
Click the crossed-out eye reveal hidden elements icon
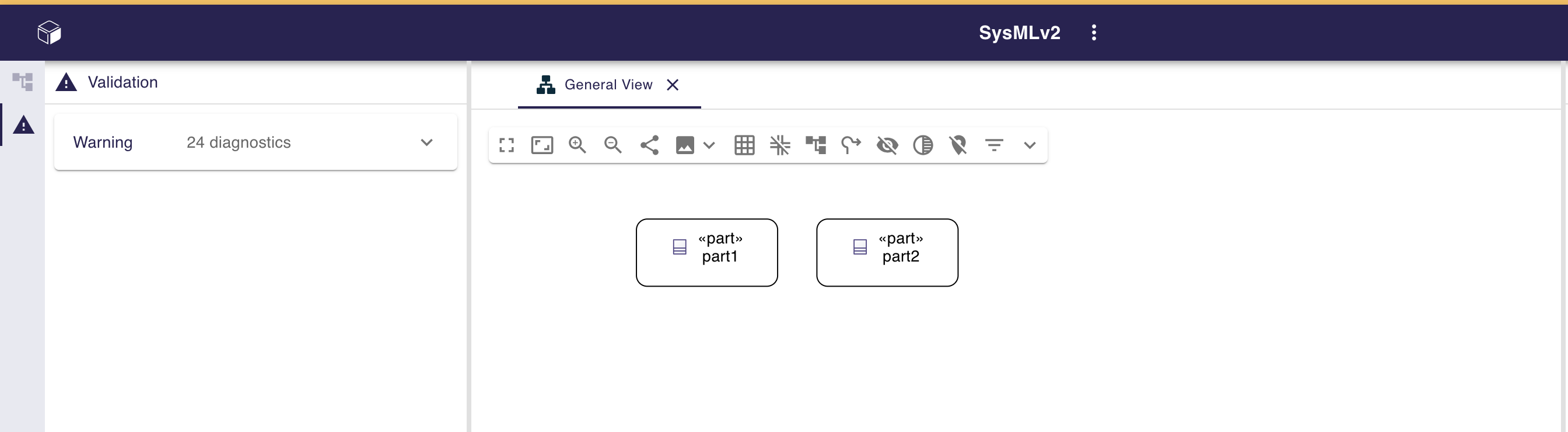887,145
